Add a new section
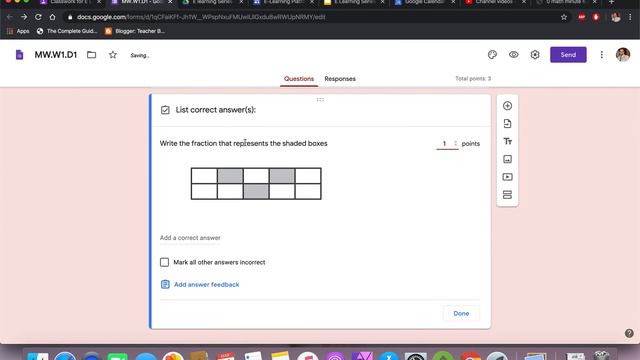 point(507,195)
